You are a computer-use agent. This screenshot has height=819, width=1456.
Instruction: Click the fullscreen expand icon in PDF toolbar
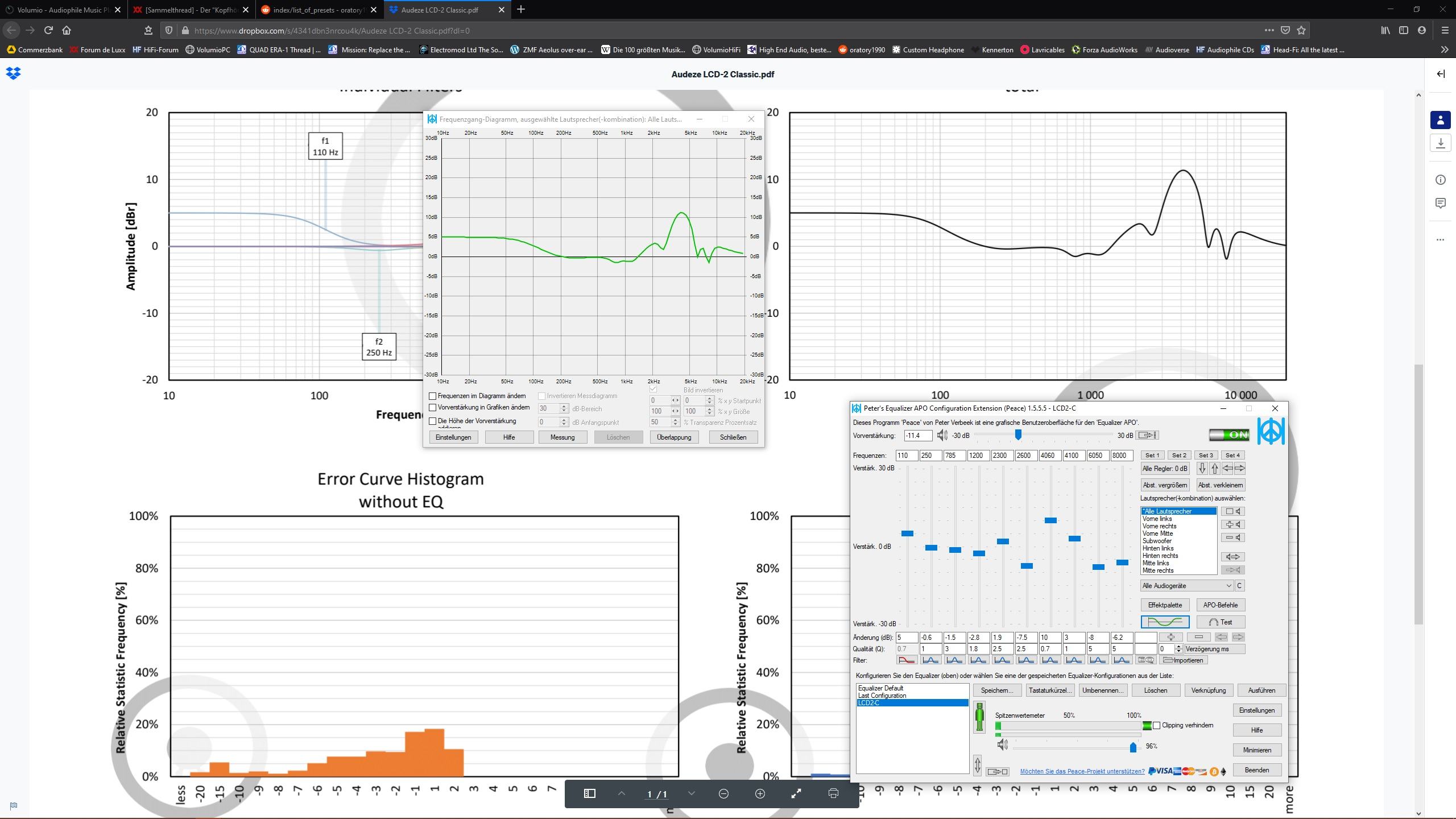point(796,793)
